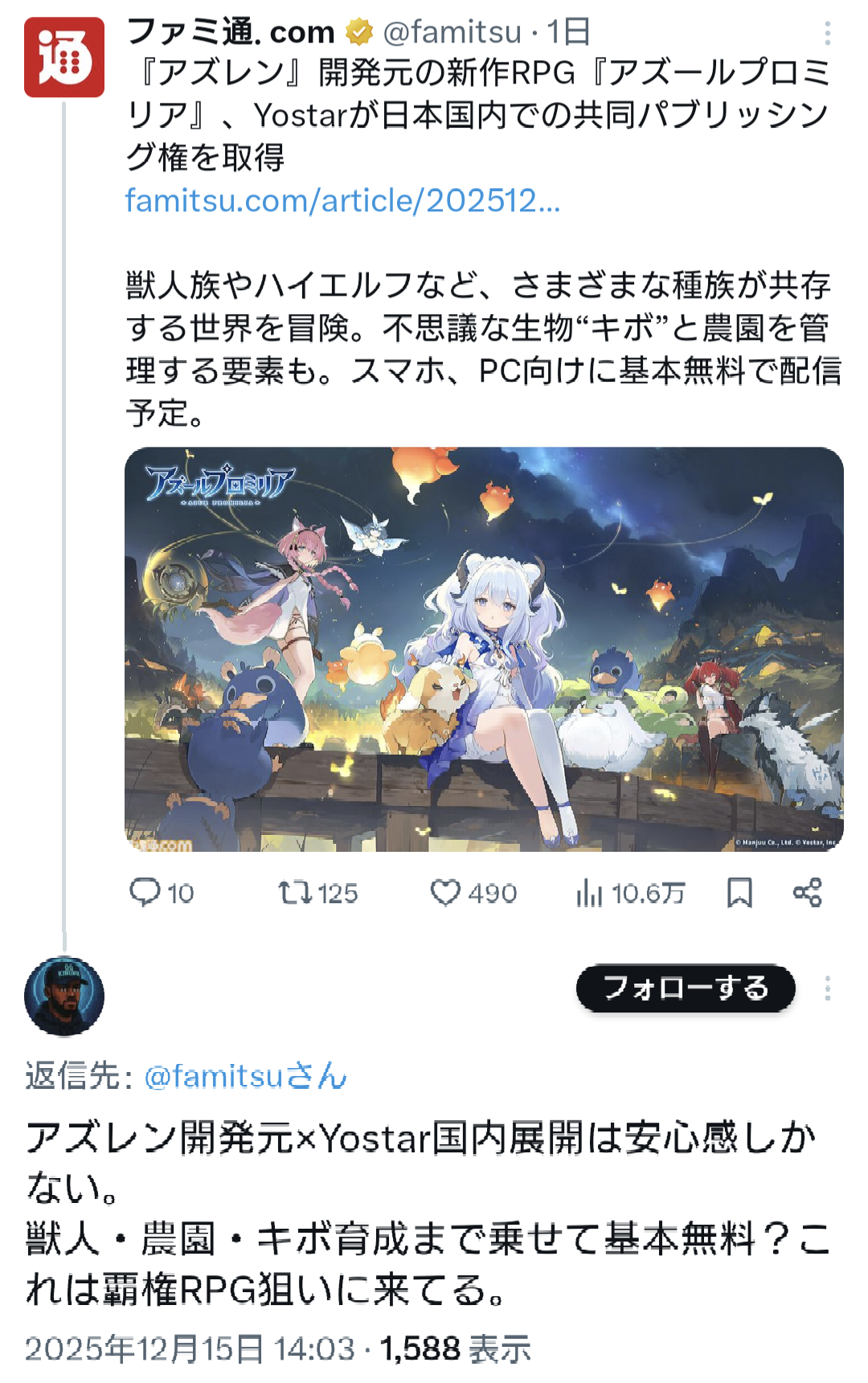Open the share icon on tweet
The width and height of the screenshot is (868, 1383).
point(807,892)
